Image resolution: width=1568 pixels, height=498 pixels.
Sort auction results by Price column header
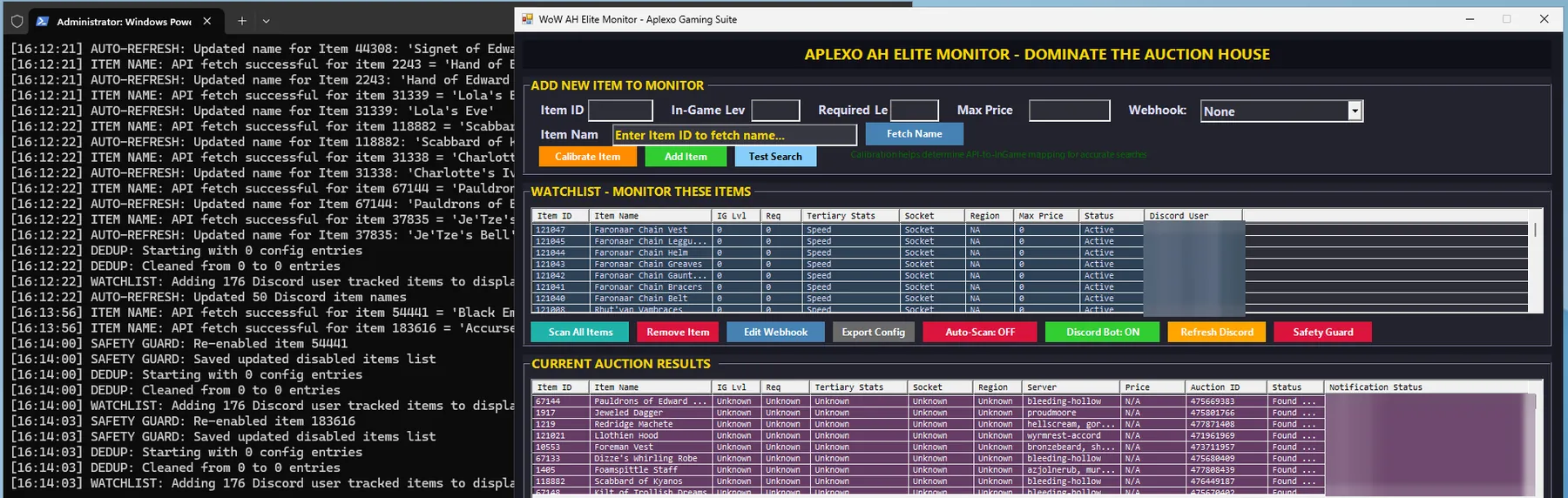(x=1152, y=387)
